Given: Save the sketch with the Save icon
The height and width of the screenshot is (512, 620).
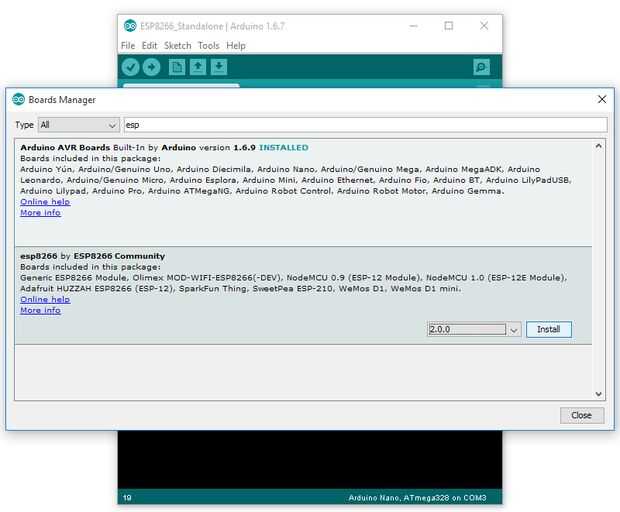Looking at the screenshot, I should [219, 67].
